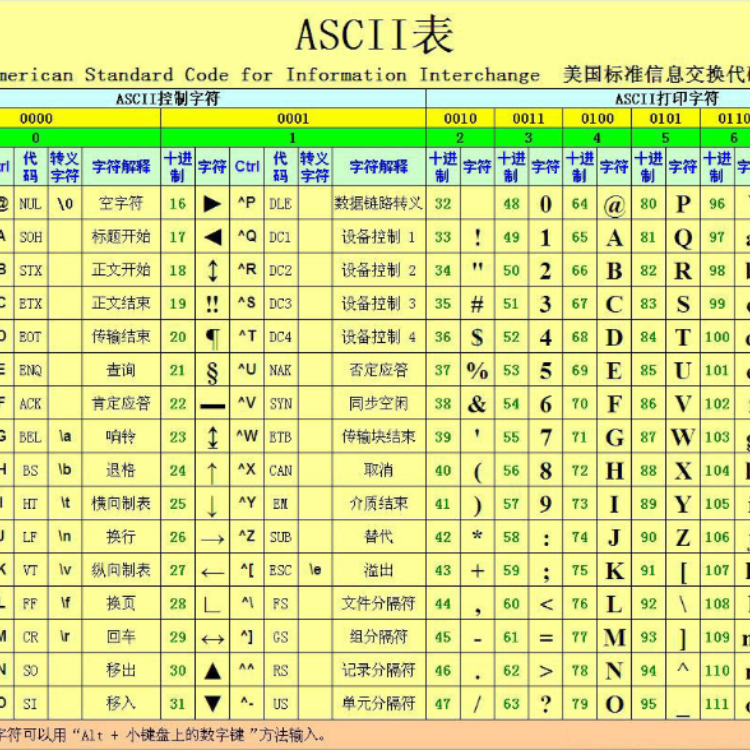Click the pilcrow paragraph symbol
This screenshot has height=750, width=750.
tap(212, 338)
